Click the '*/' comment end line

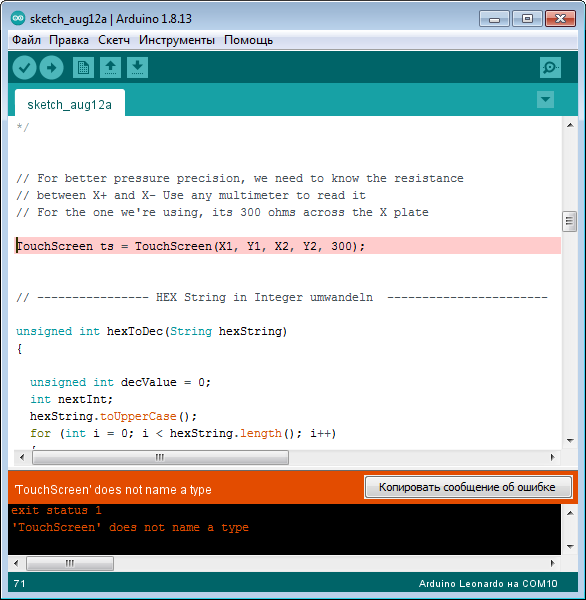click(23, 127)
